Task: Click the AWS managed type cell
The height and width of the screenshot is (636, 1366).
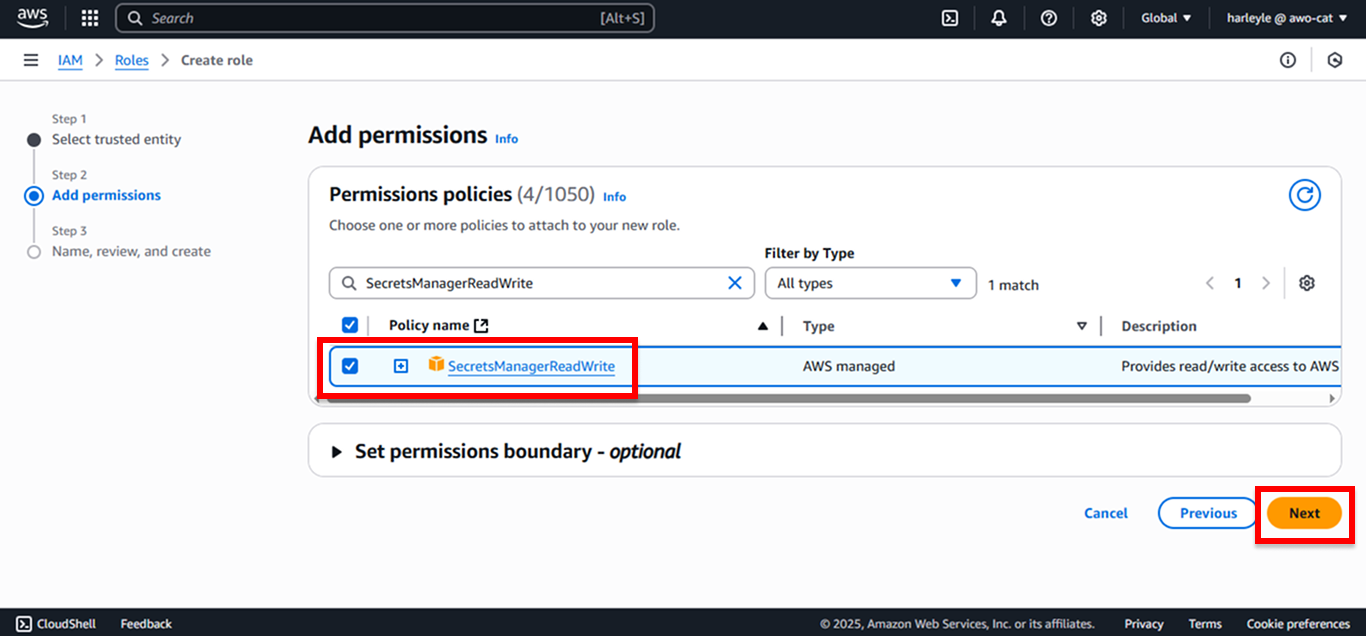Action: [849, 366]
